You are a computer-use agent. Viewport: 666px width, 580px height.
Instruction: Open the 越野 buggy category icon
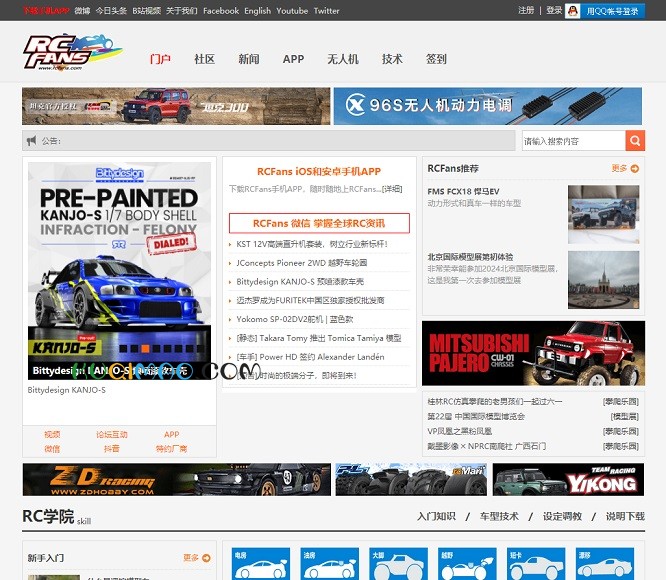click(467, 564)
